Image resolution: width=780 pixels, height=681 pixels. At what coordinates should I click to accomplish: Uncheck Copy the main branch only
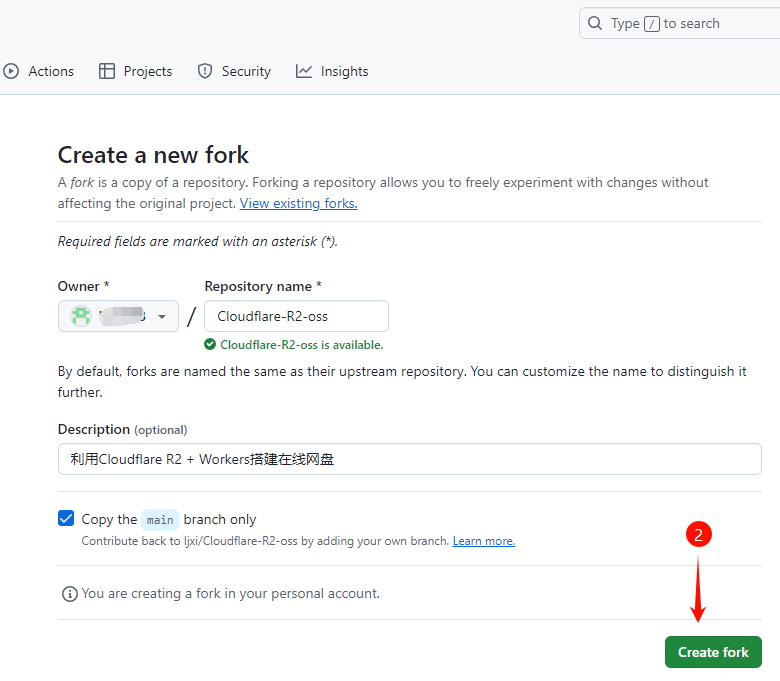66,518
